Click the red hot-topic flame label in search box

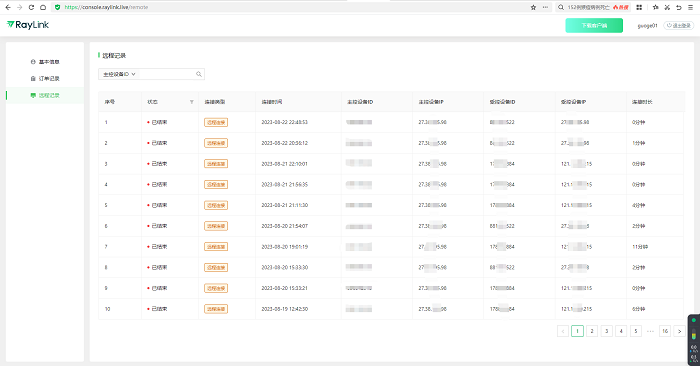pyautogui.click(x=621, y=7)
